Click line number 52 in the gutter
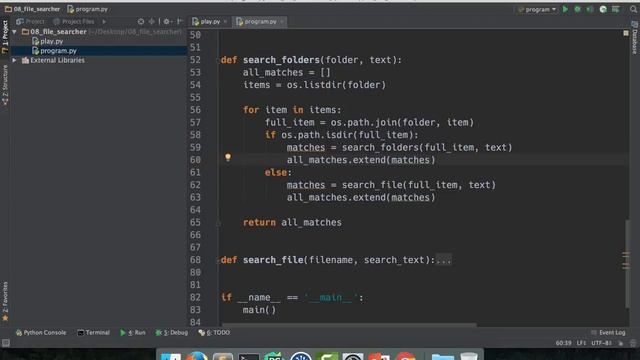640x360 pixels. 196,60
